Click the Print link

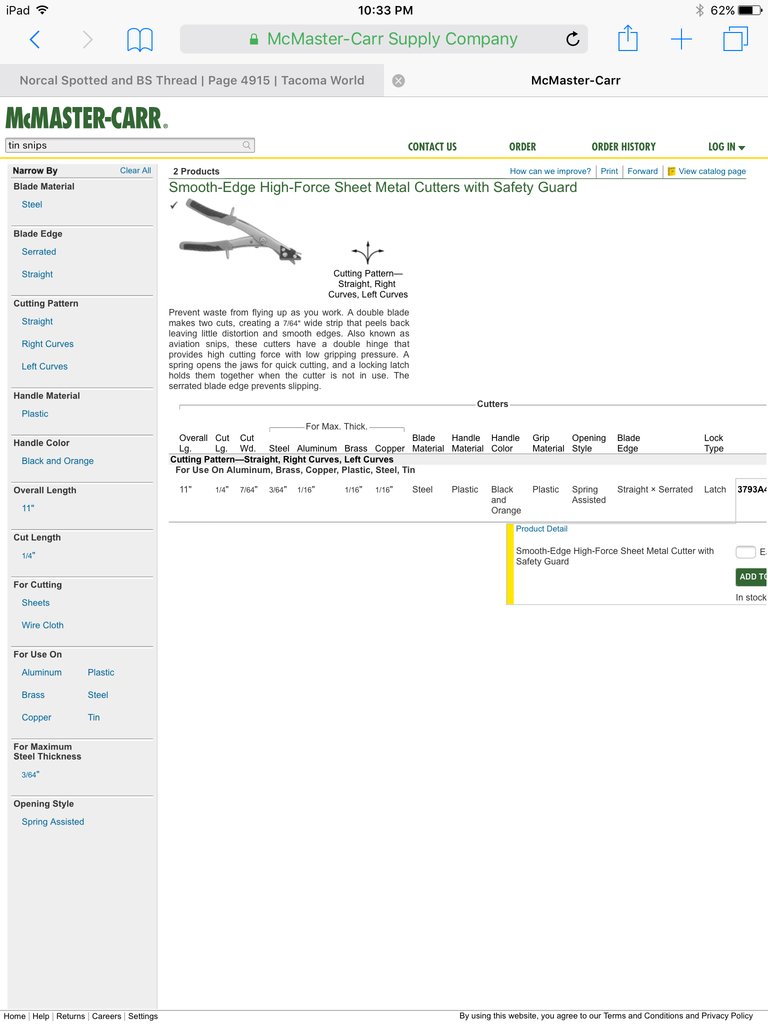point(609,171)
